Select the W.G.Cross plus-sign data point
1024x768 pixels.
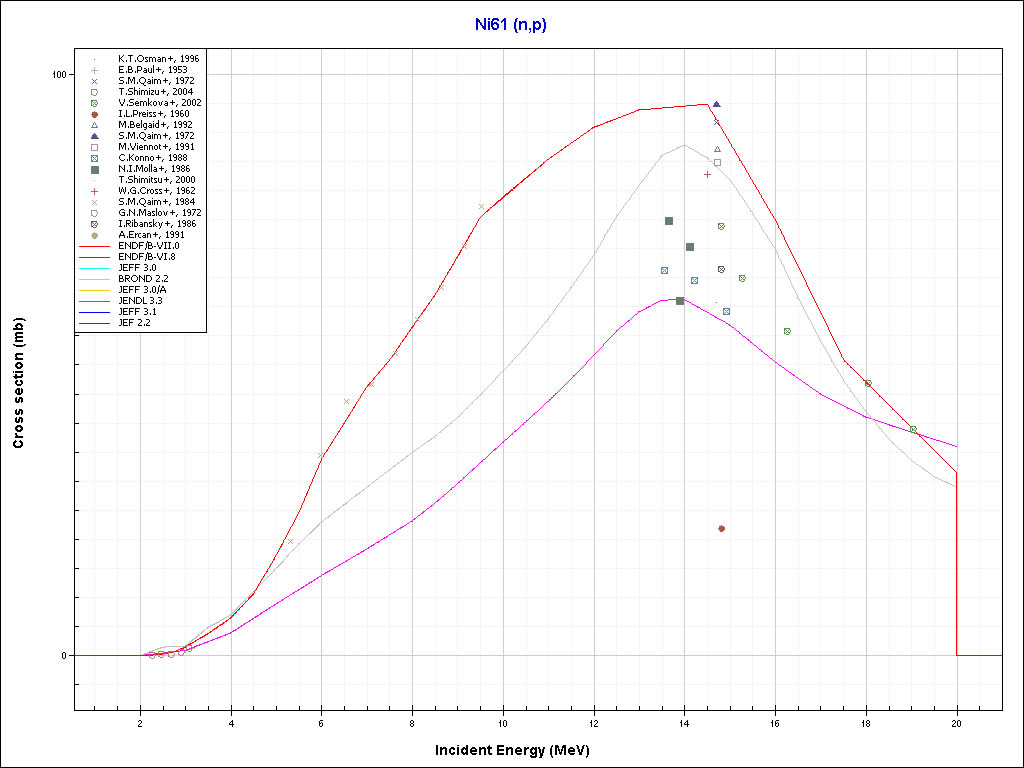[x=707, y=175]
